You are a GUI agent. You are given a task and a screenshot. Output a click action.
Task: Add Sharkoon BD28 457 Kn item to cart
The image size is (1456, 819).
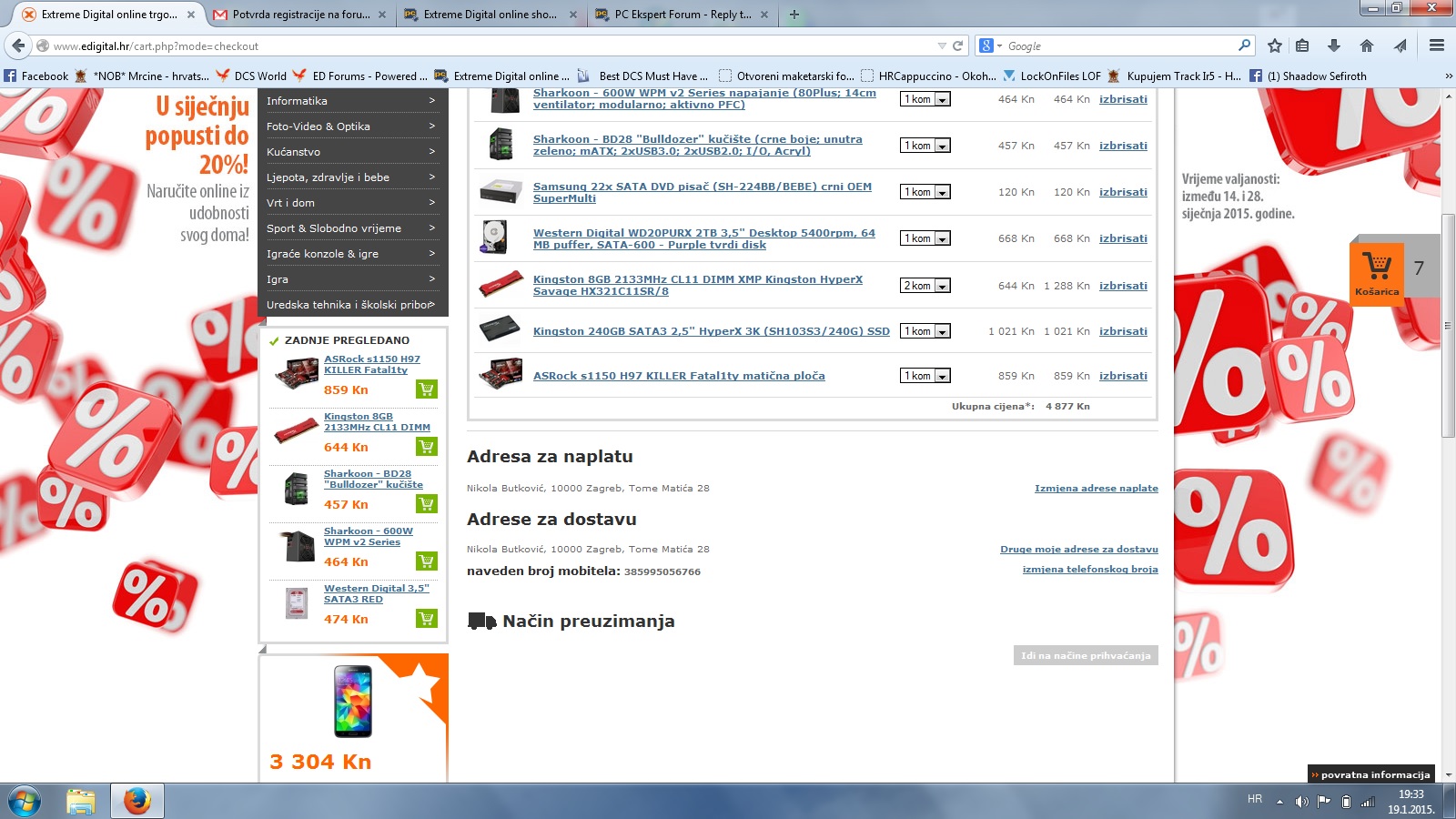tap(426, 504)
